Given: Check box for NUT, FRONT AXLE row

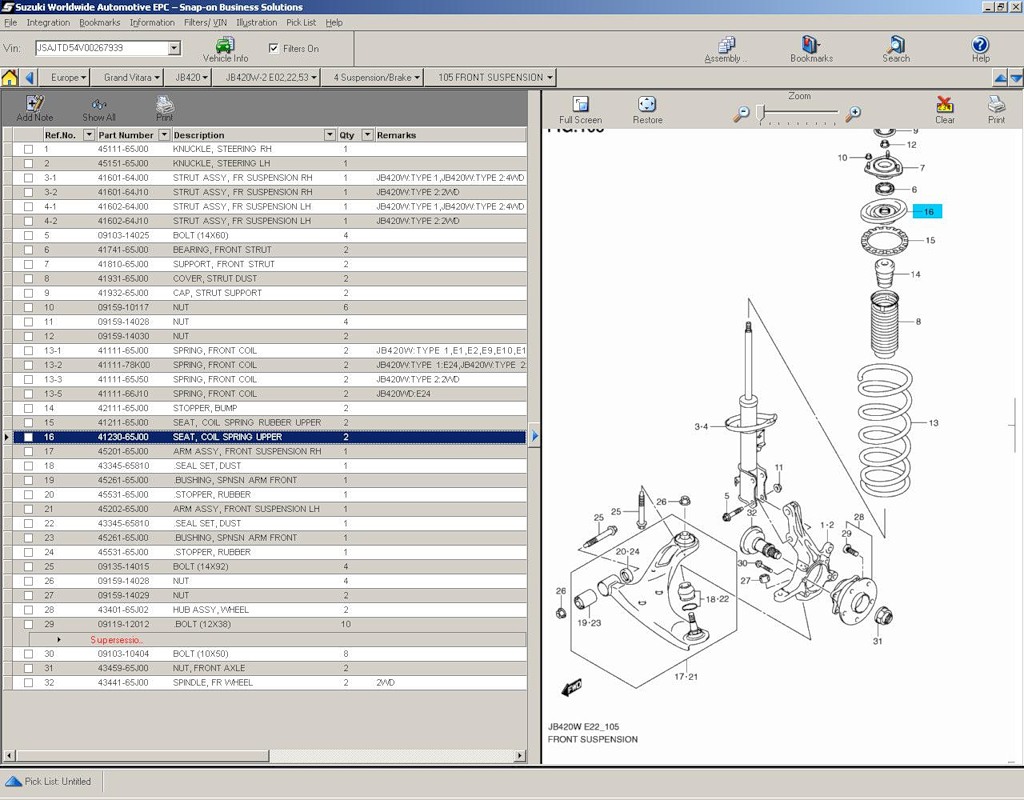Looking at the screenshot, I should 28,668.
